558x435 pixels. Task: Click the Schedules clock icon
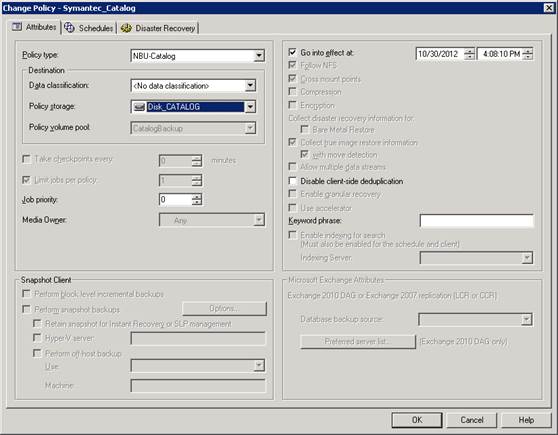69,27
